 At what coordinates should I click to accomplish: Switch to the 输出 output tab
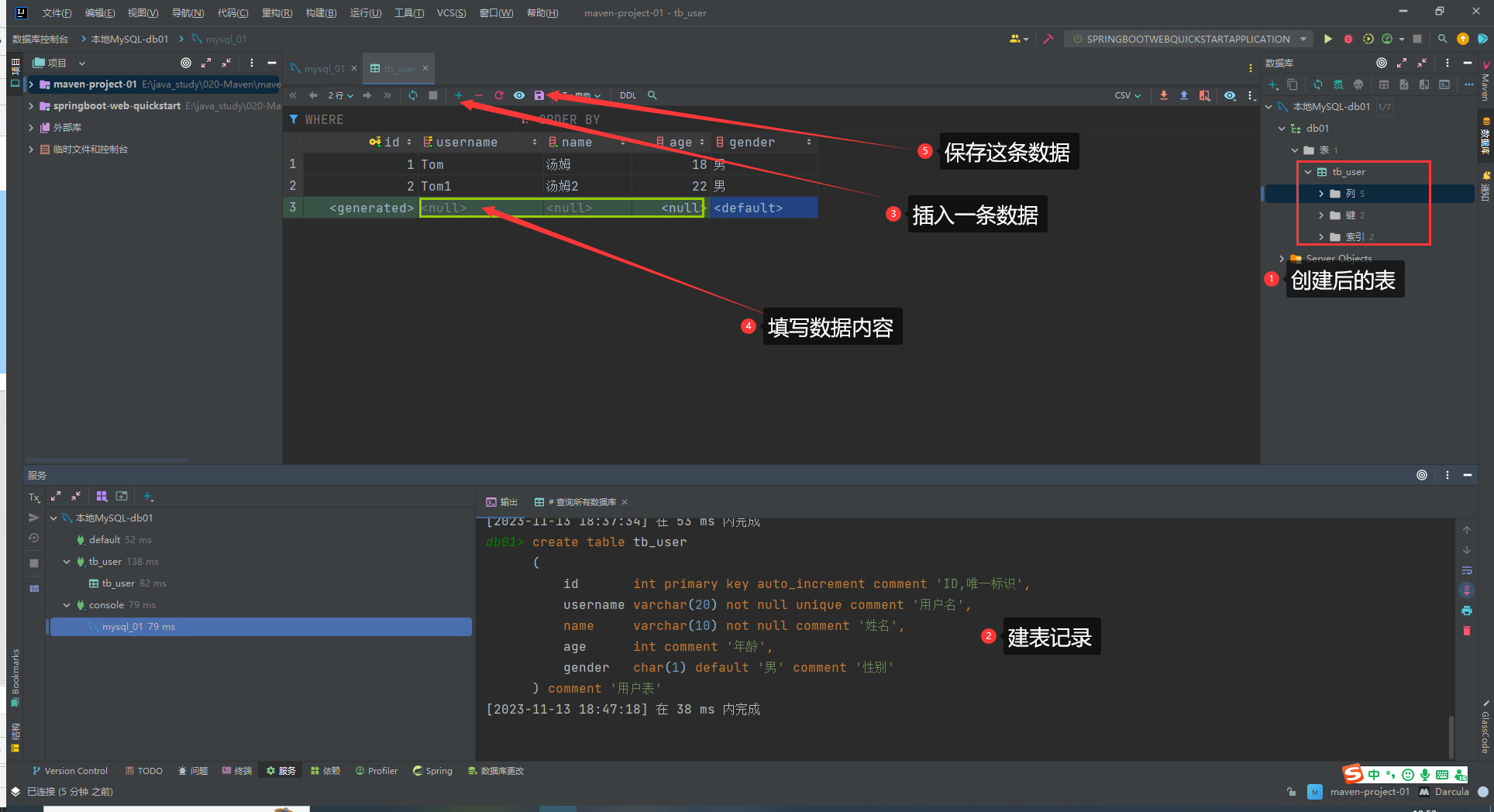tap(501, 502)
